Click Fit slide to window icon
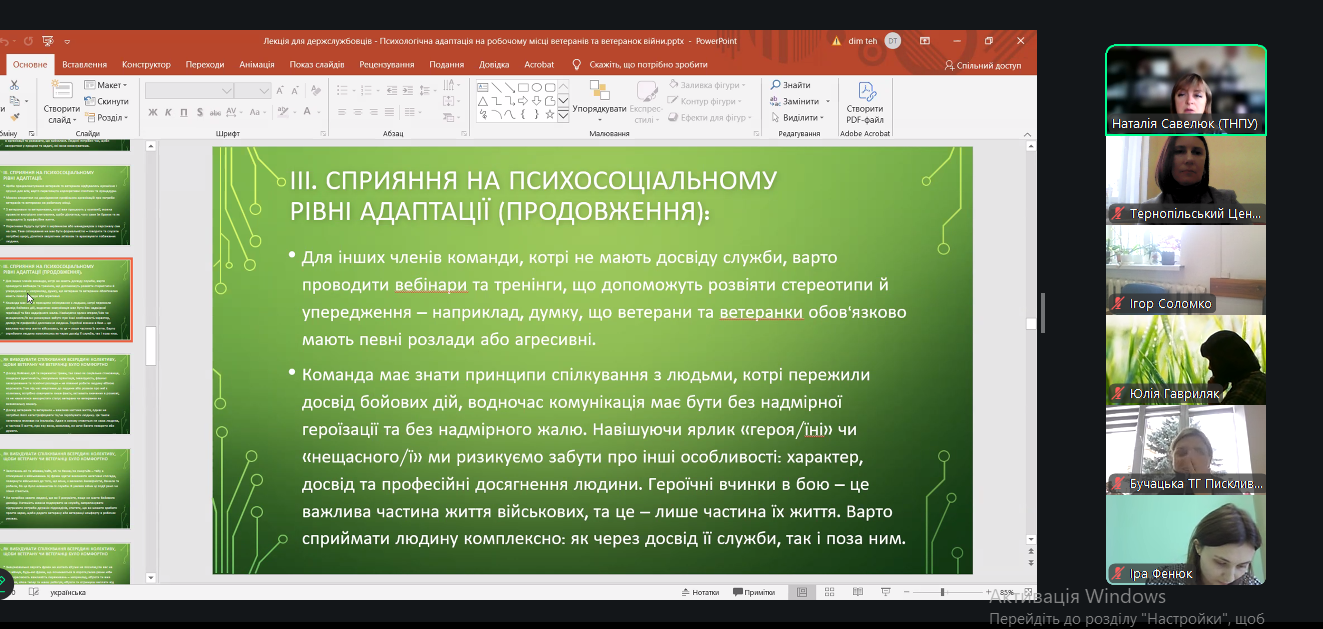This screenshot has width=1323, height=629. [1026, 592]
